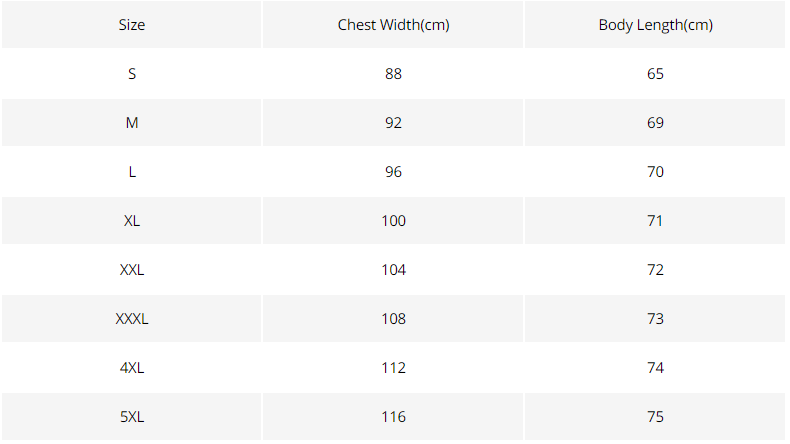
Task: Click body length value 72
Action: (x=655, y=270)
